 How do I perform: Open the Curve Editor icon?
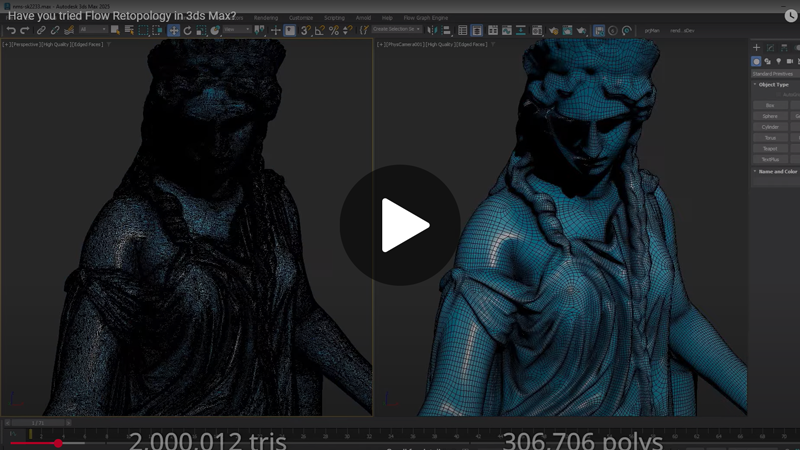(x=507, y=31)
